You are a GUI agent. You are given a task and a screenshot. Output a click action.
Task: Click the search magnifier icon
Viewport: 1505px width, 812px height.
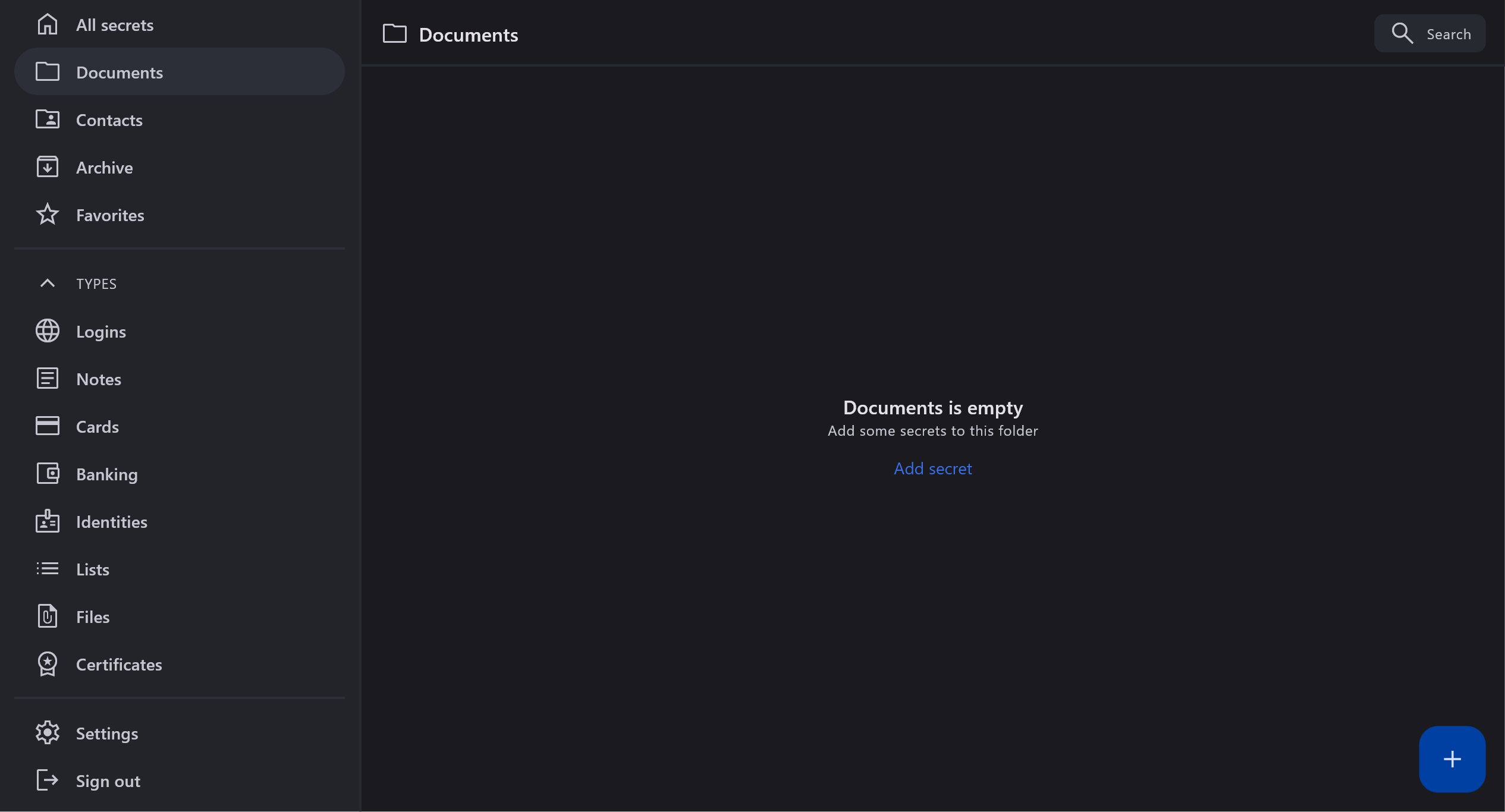coord(1402,33)
